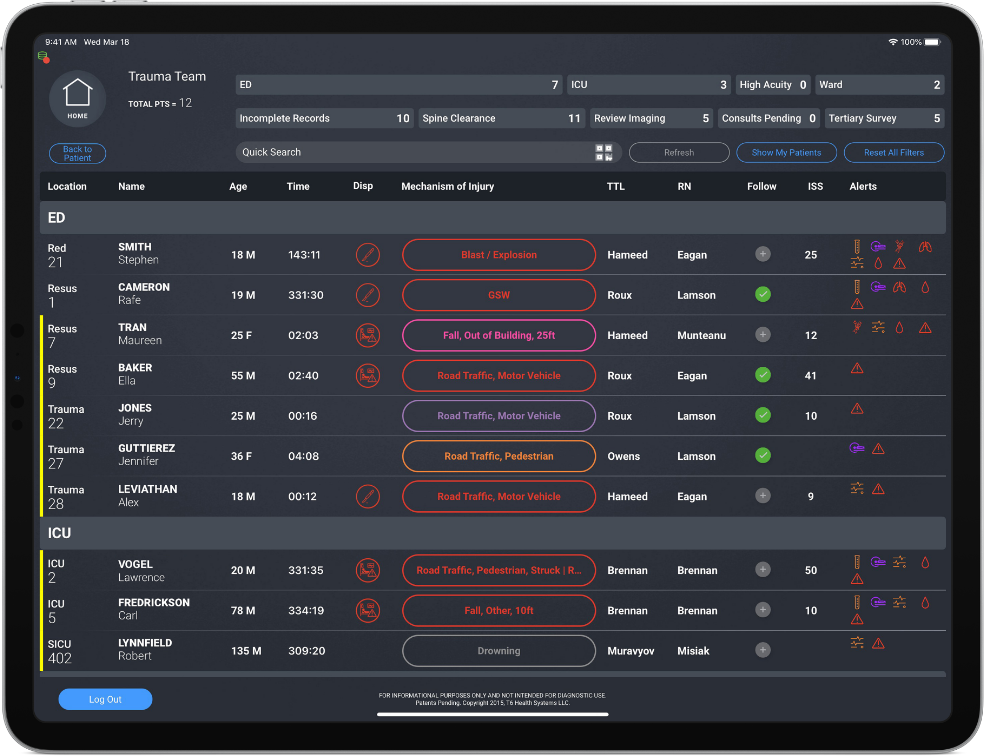Click test tube lab alert for Cameron
Image resolution: width=984 pixels, height=756 pixels.
point(857,287)
